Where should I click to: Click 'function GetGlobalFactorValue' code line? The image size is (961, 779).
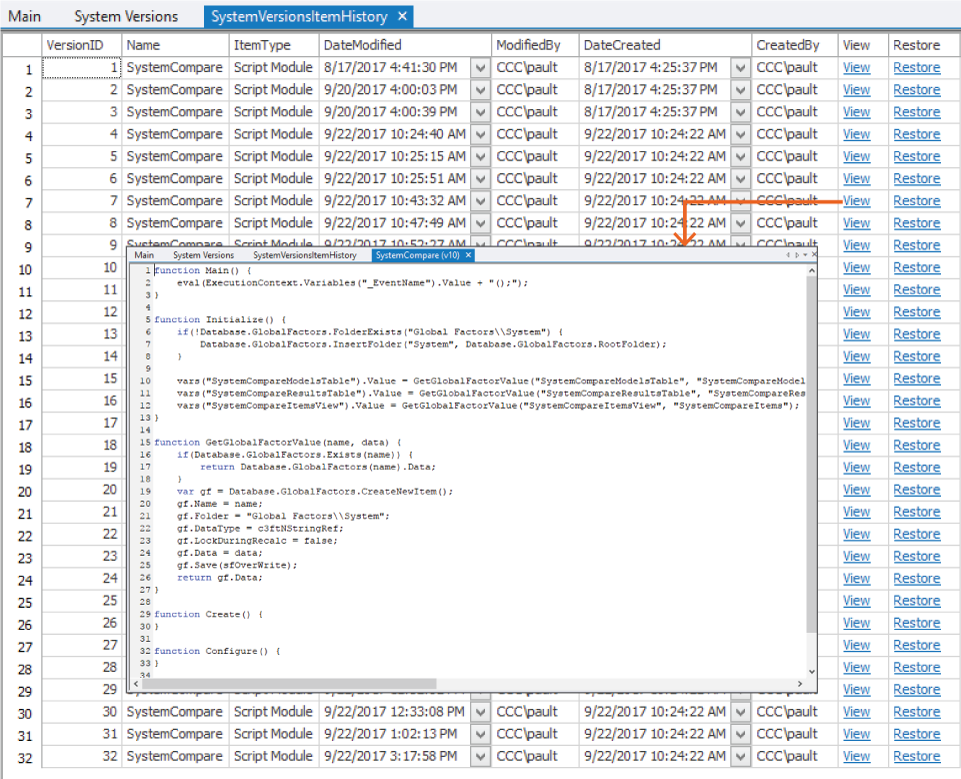point(278,442)
